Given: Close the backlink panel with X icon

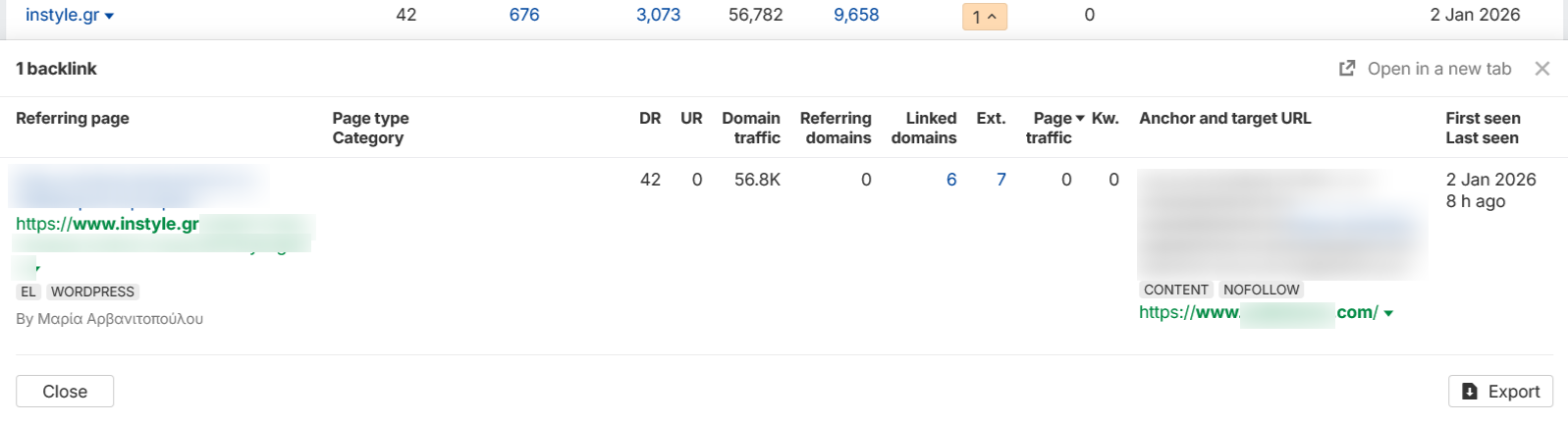Looking at the screenshot, I should (x=1542, y=69).
